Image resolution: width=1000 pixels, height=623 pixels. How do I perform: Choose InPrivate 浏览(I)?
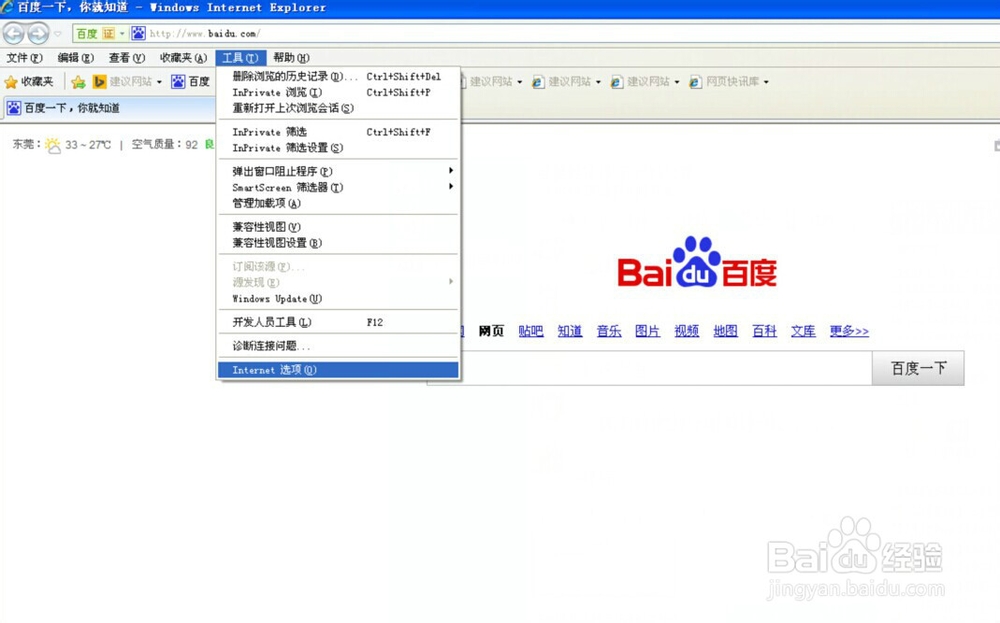pyautogui.click(x=337, y=92)
